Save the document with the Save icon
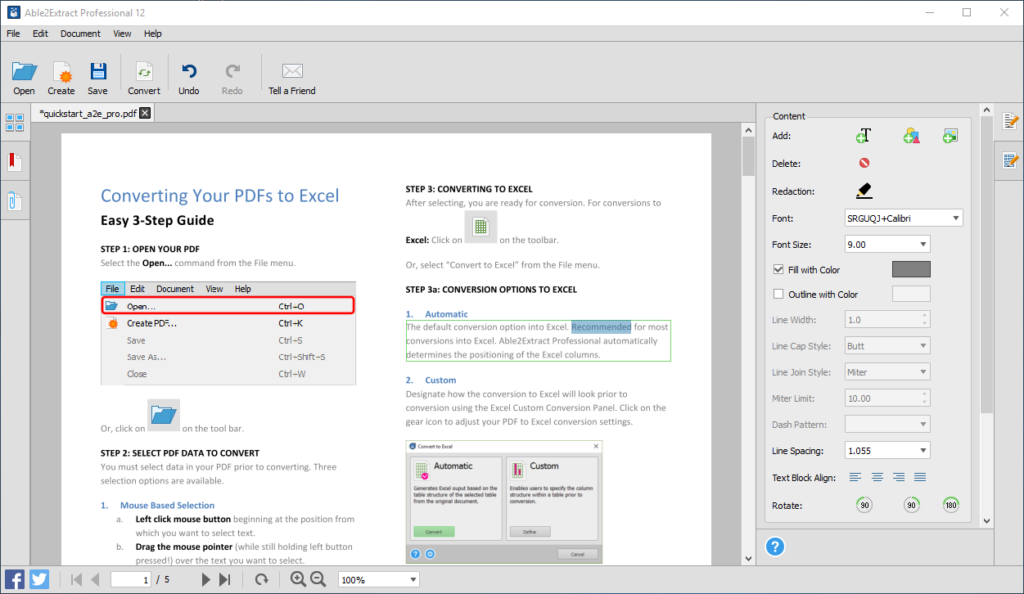Image resolution: width=1024 pixels, height=594 pixels. pyautogui.click(x=98, y=71)
